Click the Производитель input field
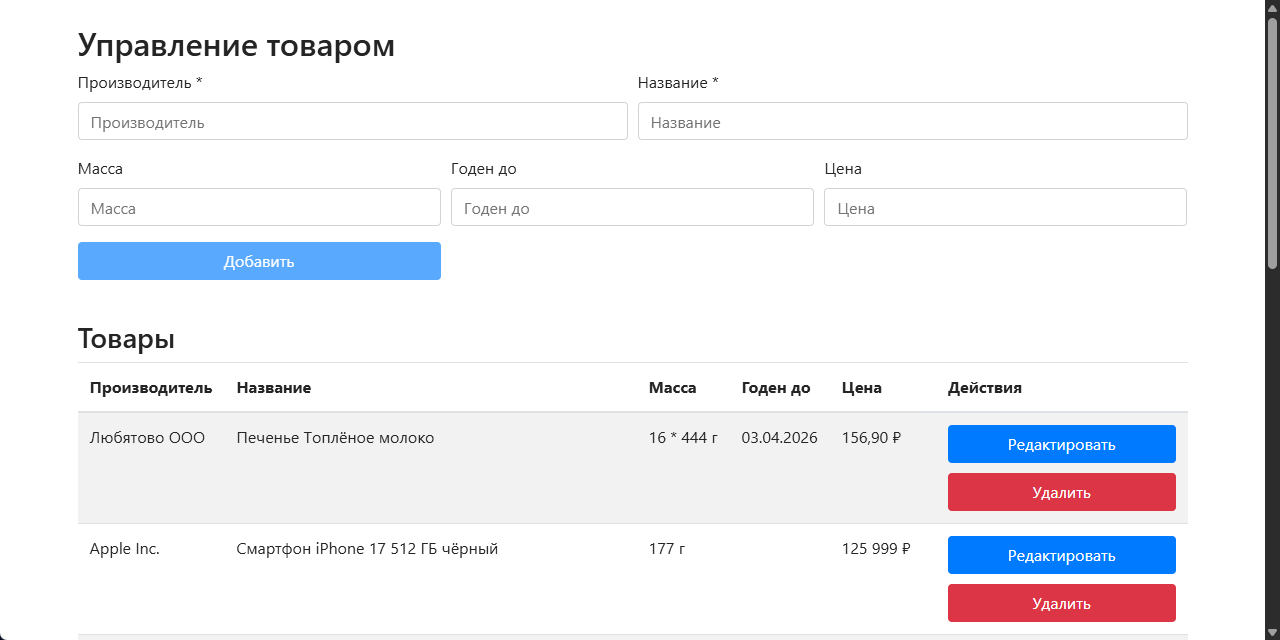The image size is (1280, 640). (352, 122)
